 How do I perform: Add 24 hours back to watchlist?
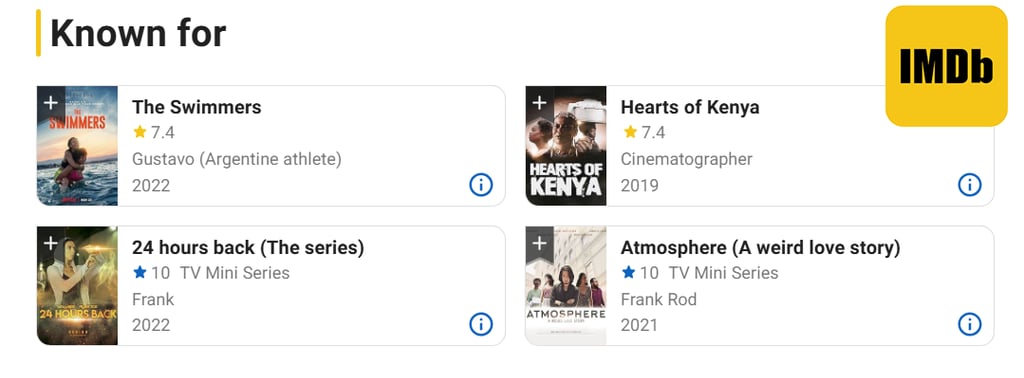point(50,243)
